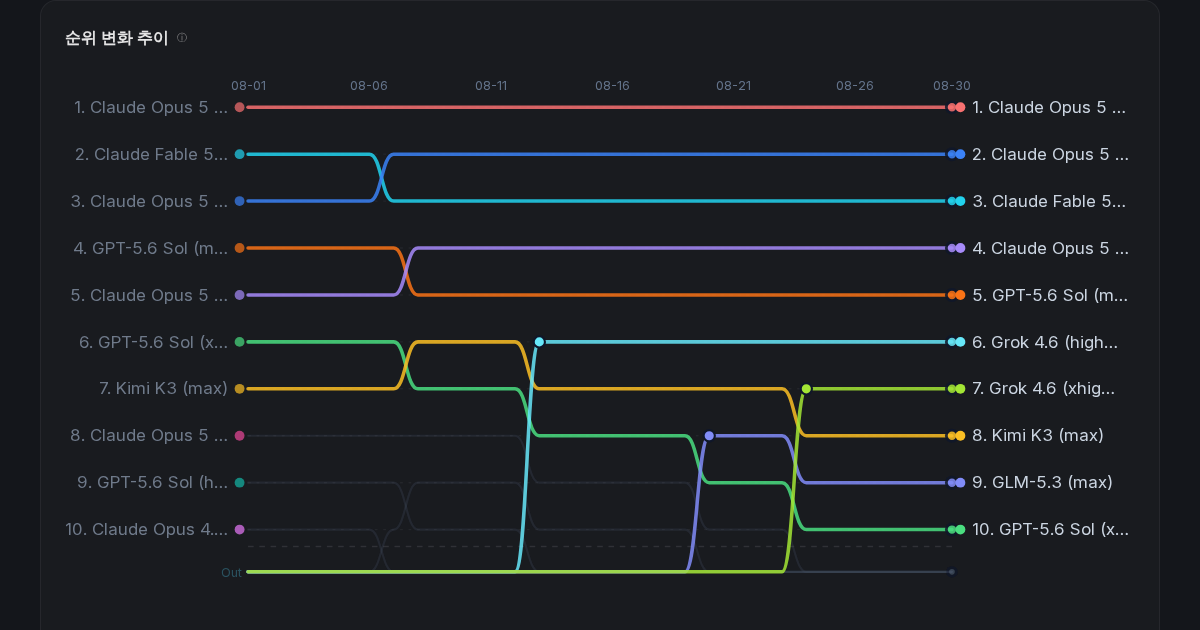Click ending label "6. Grok 4.6 (high..."
The width and height of the screenshot is (1200, 630).
1045,342
